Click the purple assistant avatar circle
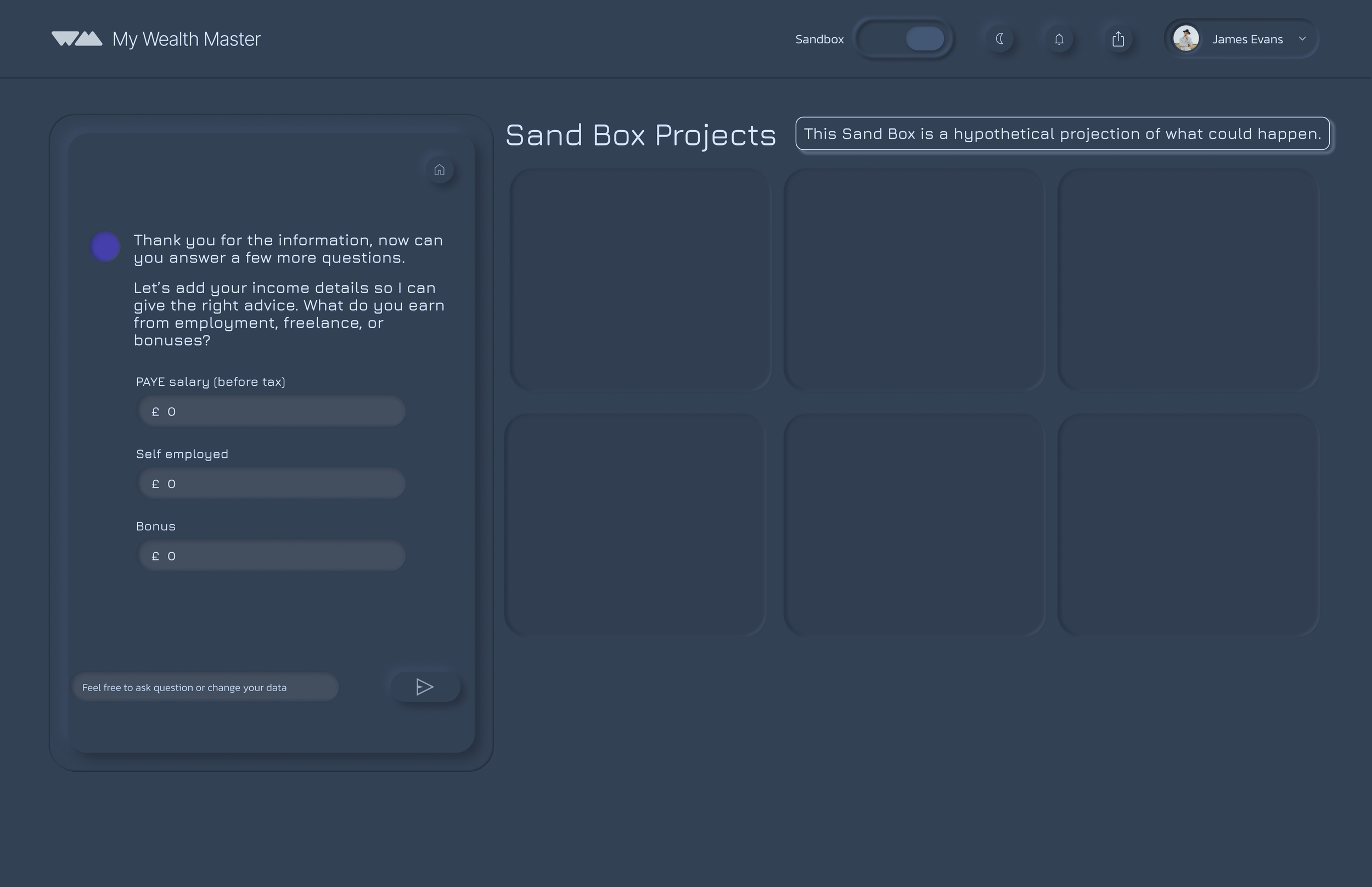The height and width of the screenshot is (887, 1372). pos(105,246)
